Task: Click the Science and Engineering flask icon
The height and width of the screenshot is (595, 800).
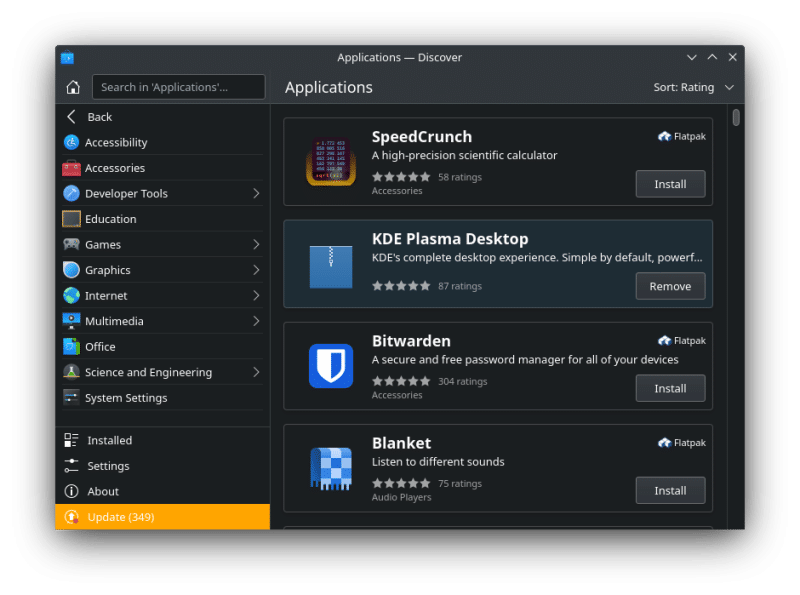Action: tap(71, 372)
